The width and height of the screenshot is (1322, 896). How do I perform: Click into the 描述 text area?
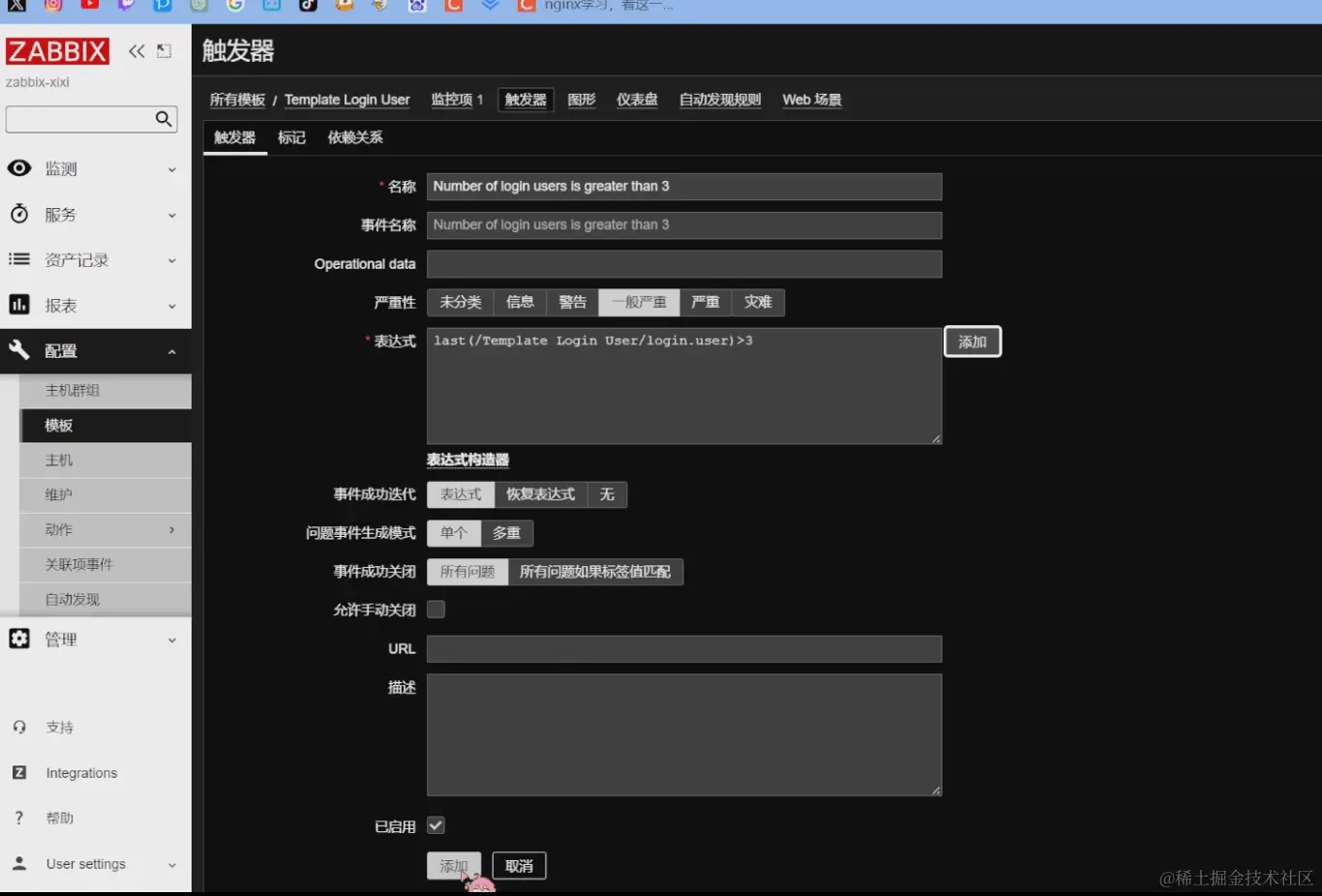tap(684, 735)
